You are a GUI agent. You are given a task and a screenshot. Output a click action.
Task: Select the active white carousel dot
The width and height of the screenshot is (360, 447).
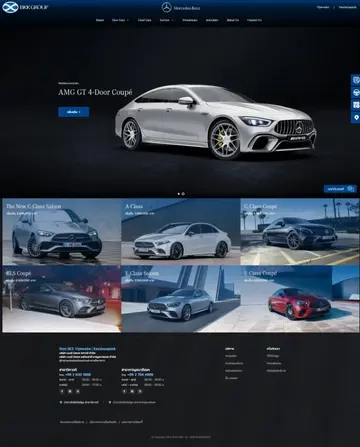pyautogui.click(x=179, y=194)
